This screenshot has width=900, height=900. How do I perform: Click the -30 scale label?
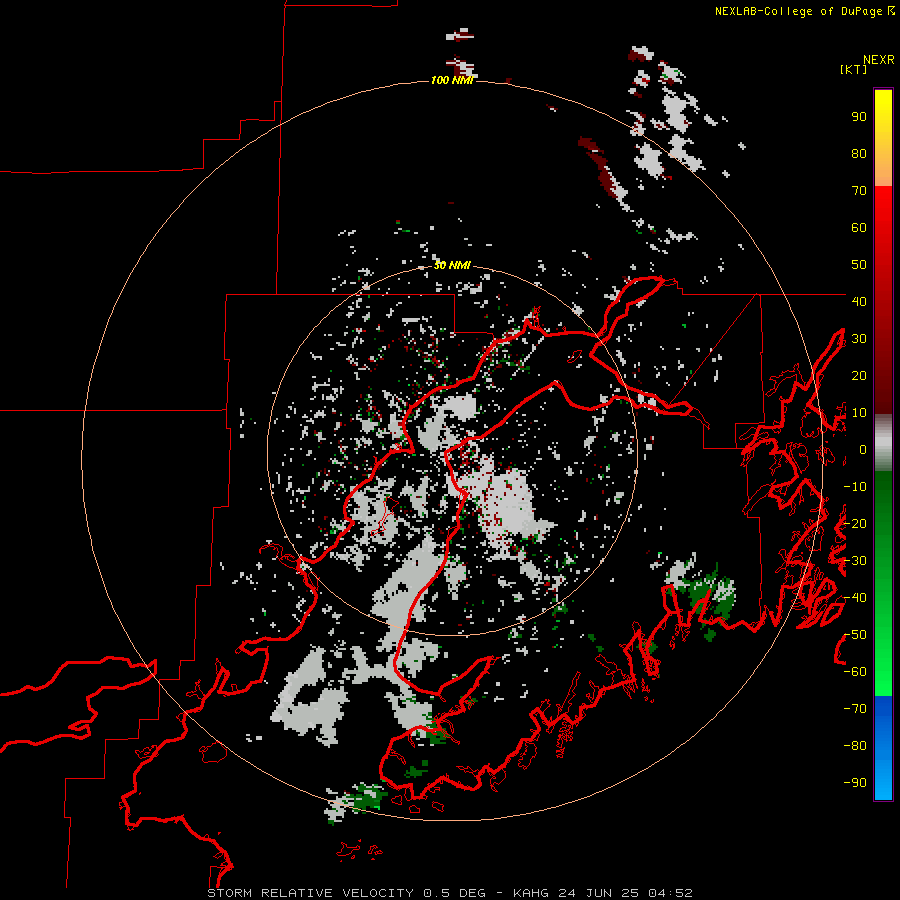tap(855, 561)
